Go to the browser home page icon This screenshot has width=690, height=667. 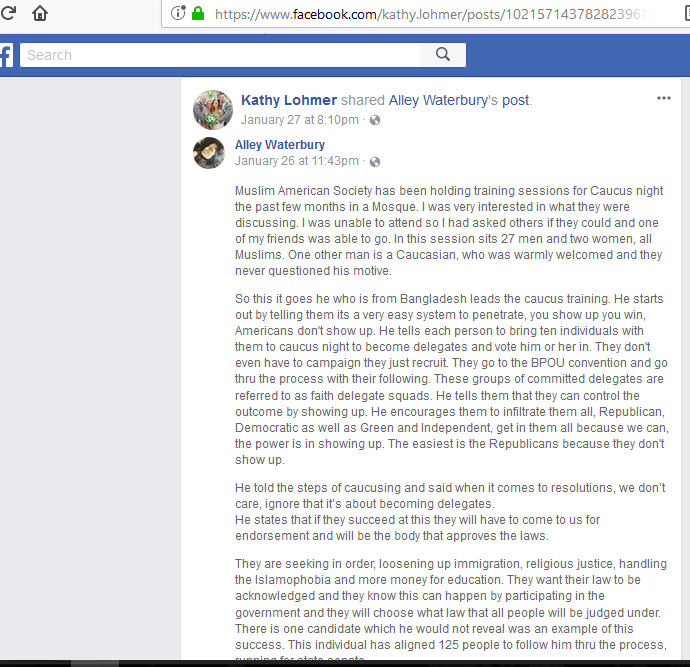click(40, 13)
